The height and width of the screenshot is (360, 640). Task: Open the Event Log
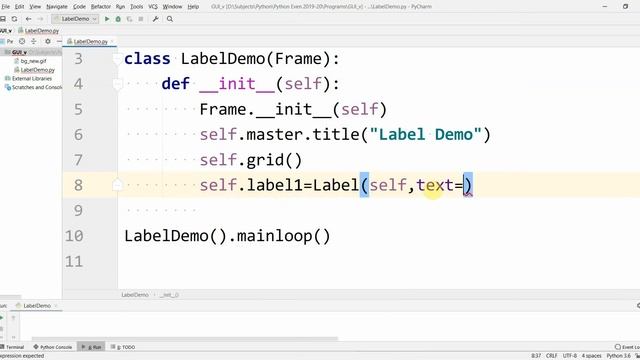(x=627, y=347)
